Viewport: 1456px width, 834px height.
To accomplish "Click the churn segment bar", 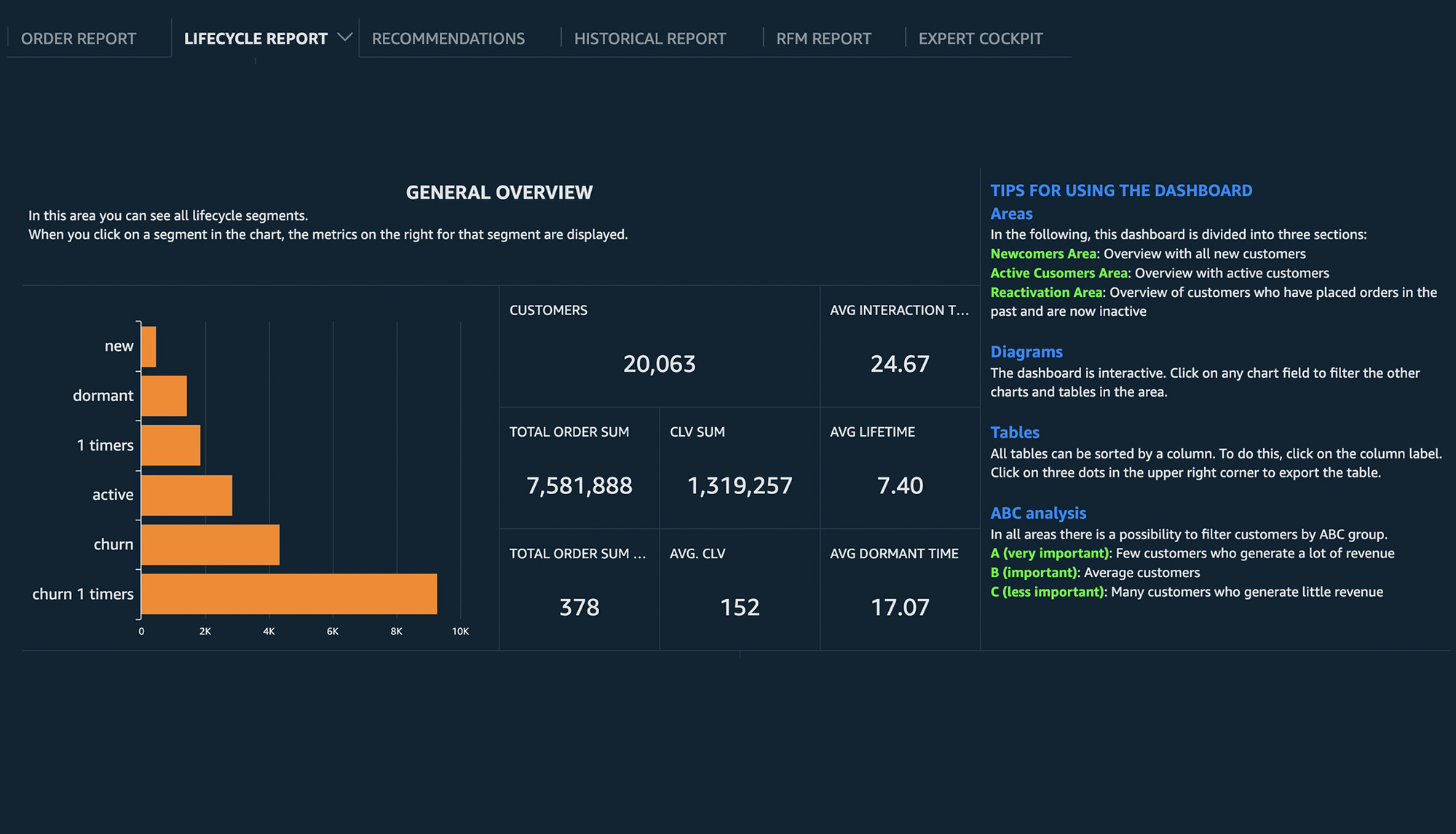I will point(210,544).
